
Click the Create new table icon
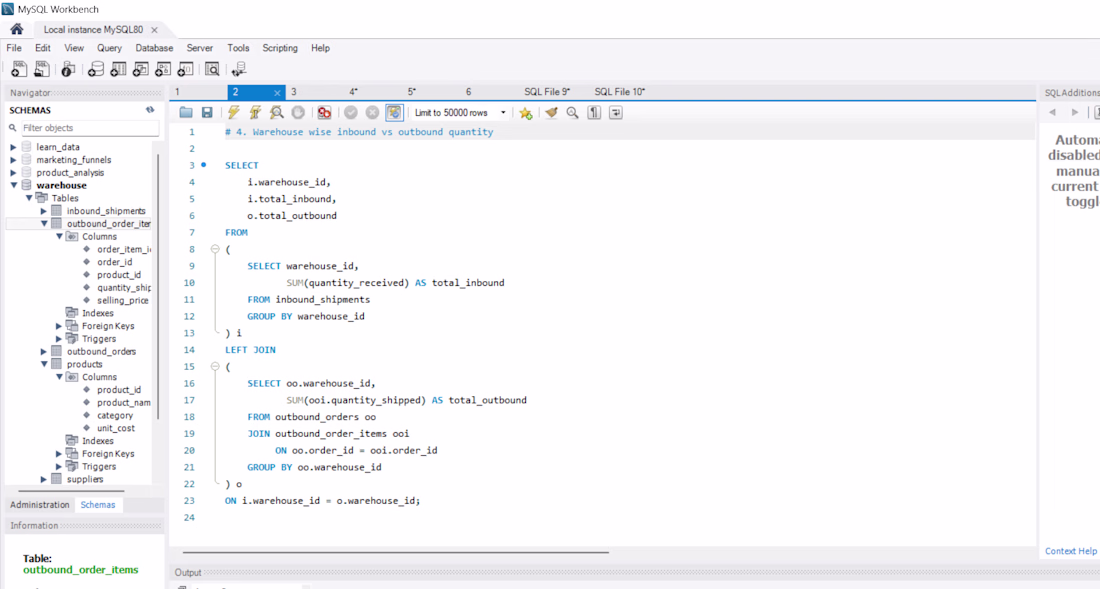118,70
